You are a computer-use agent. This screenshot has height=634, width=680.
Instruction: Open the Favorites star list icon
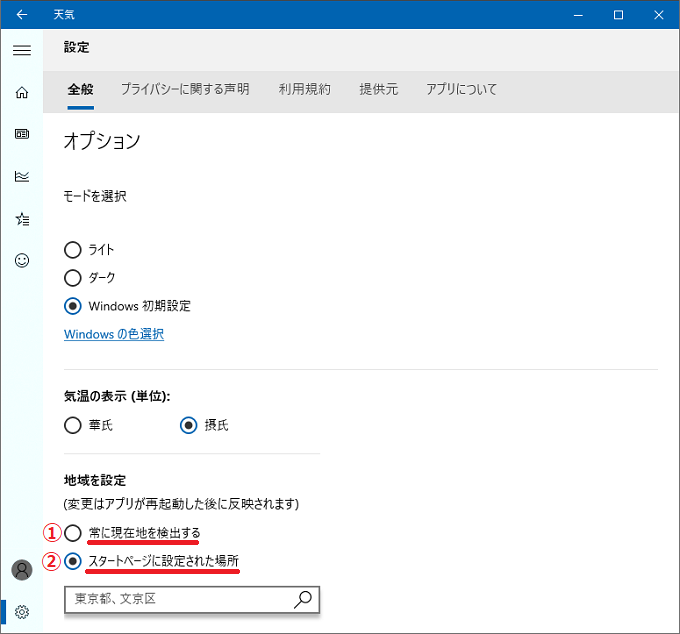coord(22,219)
